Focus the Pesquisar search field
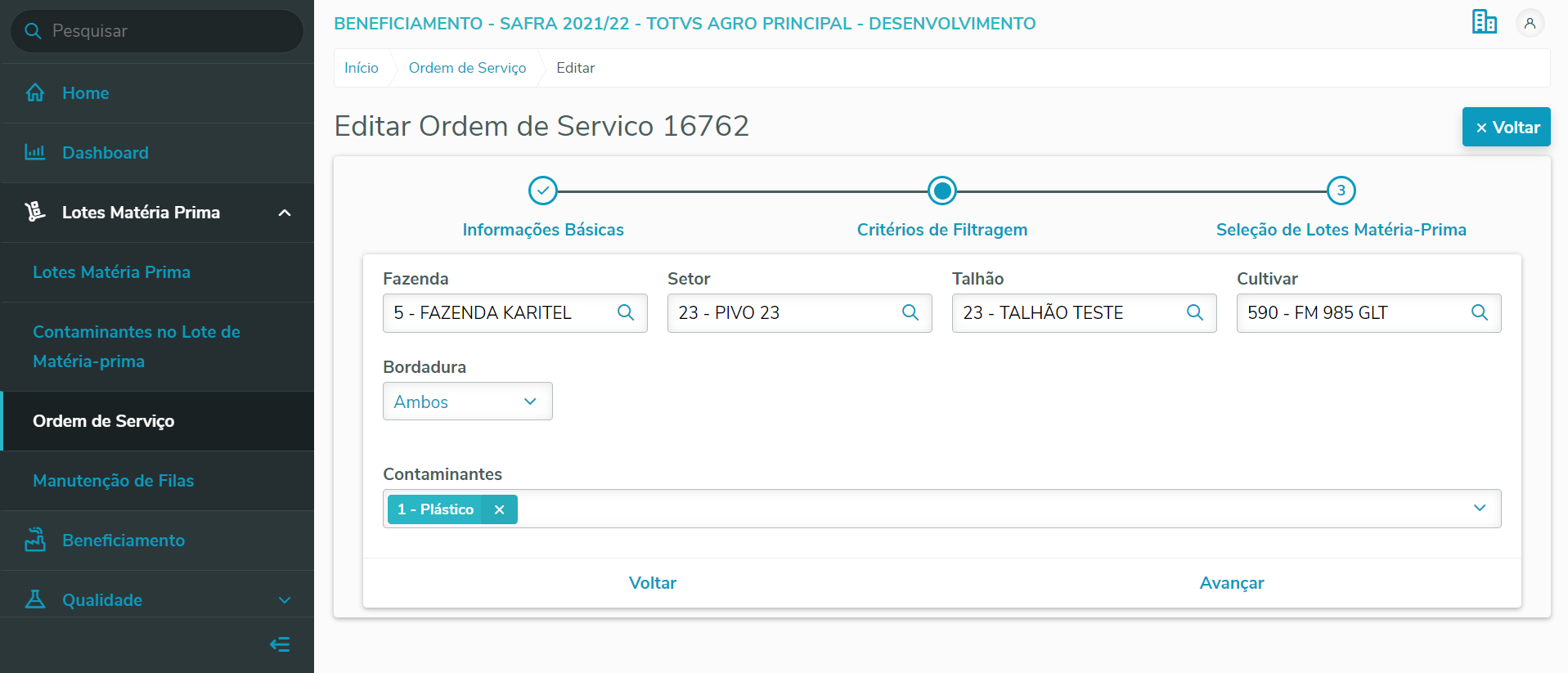 click(x=164, y=31)
